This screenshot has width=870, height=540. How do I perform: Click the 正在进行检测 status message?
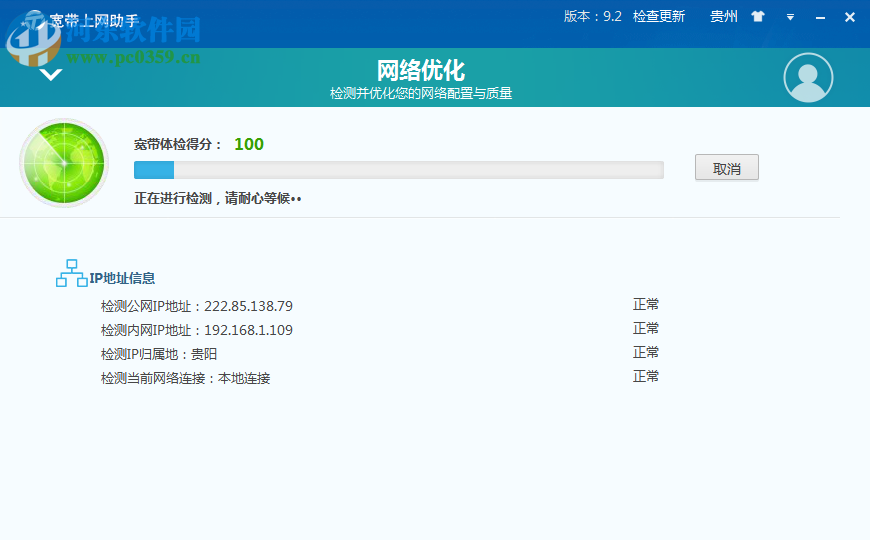coord(218,199)
